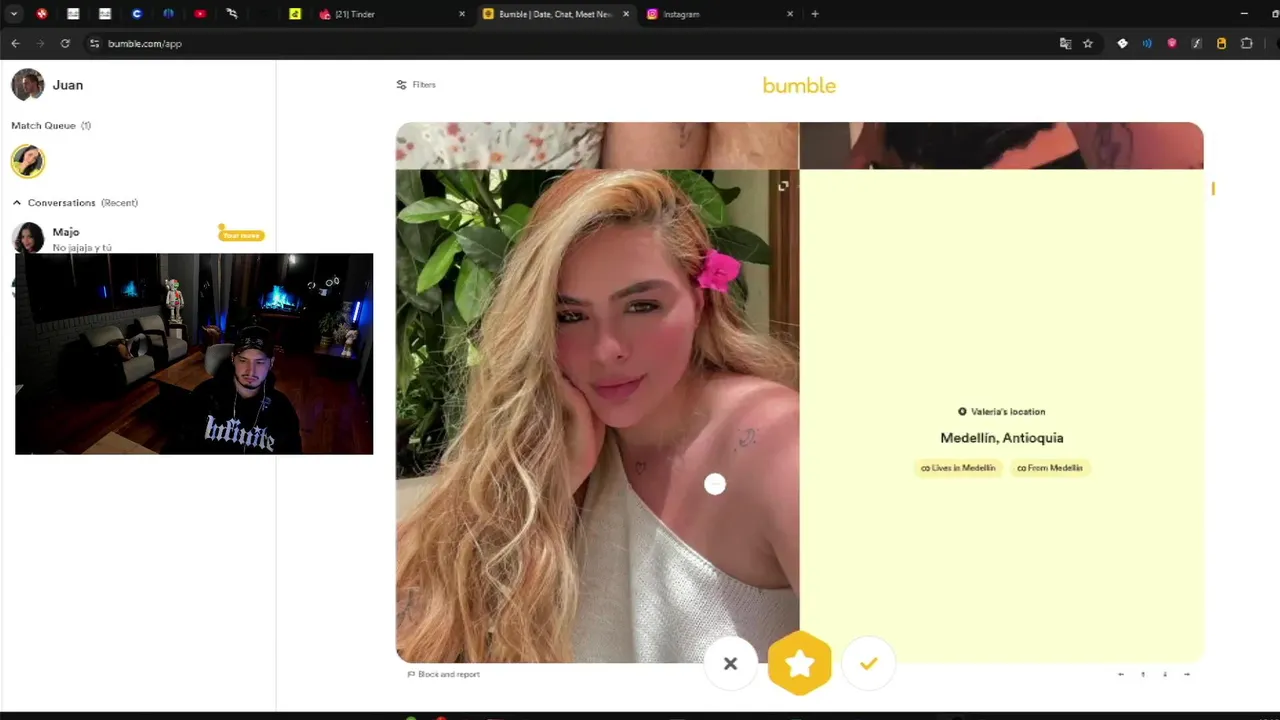Switch to the Tinder tab

391,14
